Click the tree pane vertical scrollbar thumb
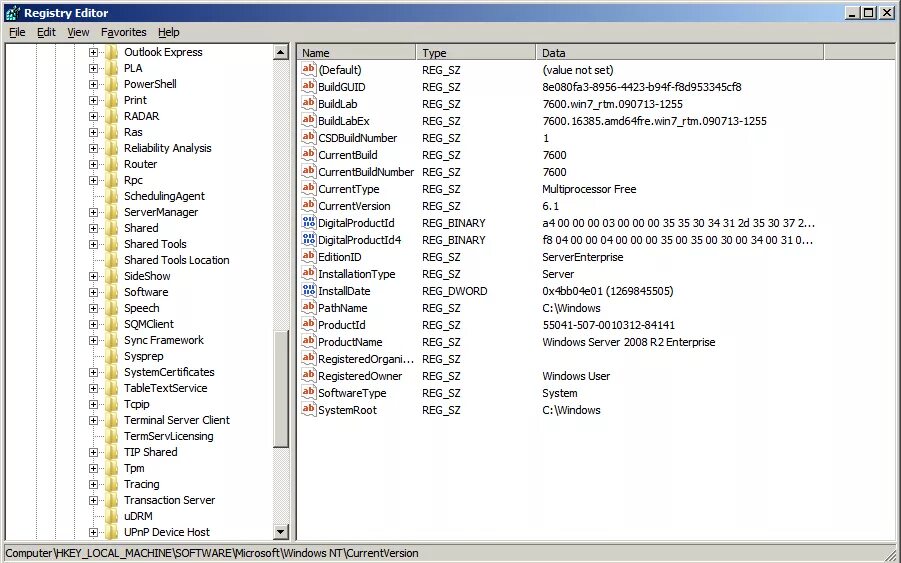901x563 pixels. tap(280, 388)
